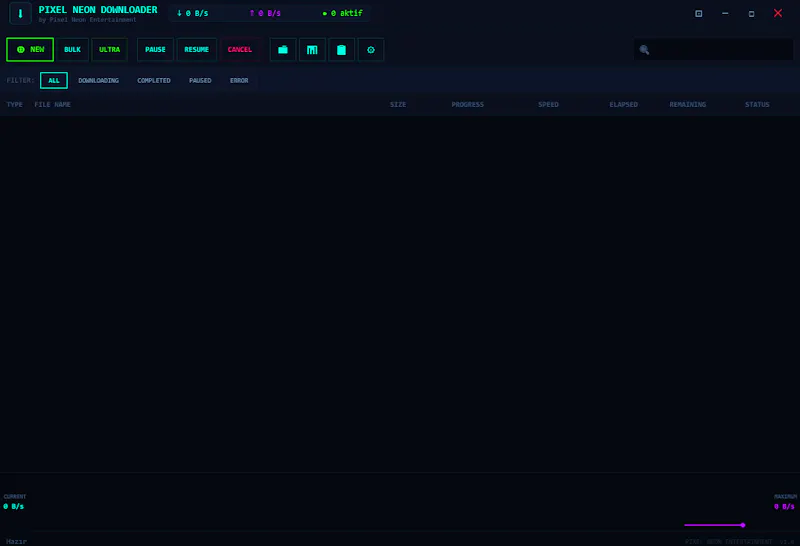800x546 pixels.
Task: Click the purple speed slider handle
Action: click(743, 525)
